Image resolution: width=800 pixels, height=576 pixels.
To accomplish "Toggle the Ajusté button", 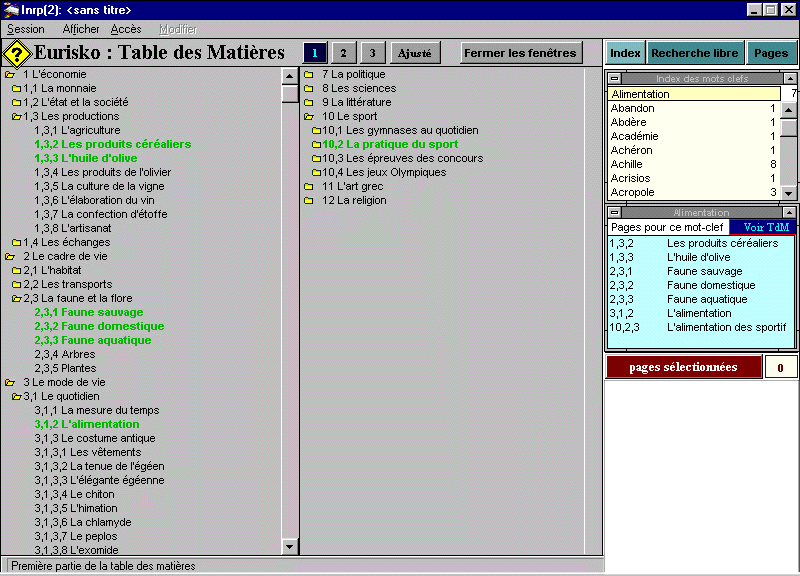I will point(415,53).
